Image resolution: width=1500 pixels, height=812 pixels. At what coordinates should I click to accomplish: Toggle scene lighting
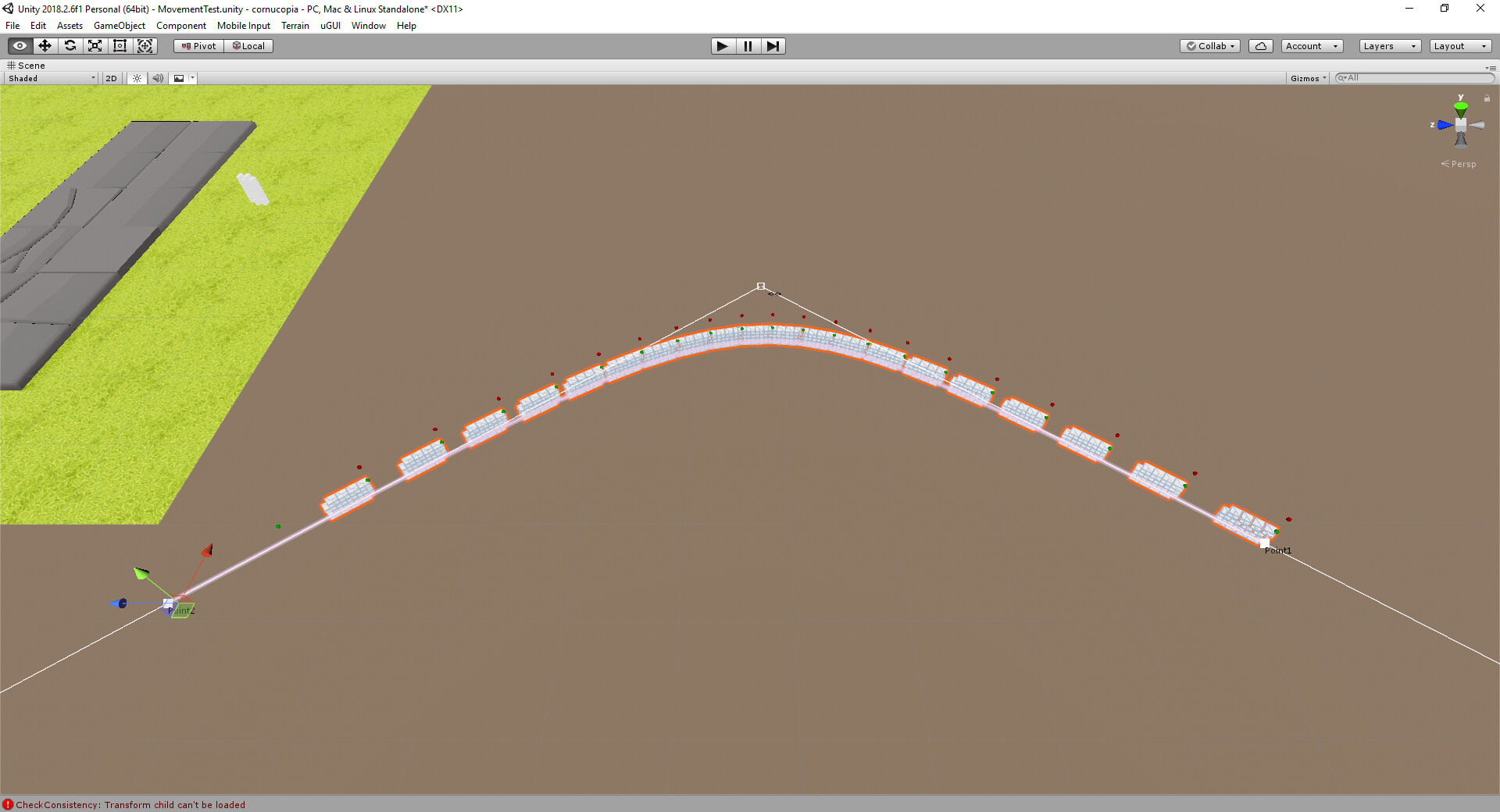136,78
